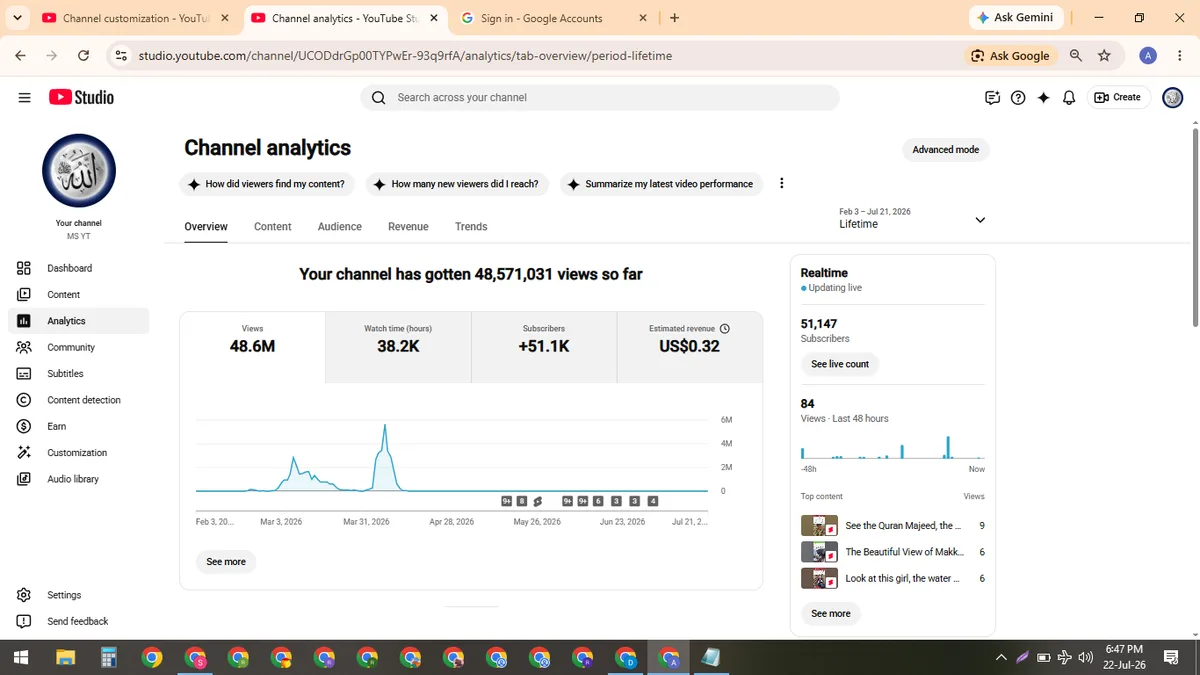Viewport: 1200px width, 675px height.
Task: Select the Subscribers metric card
Action: pyautogui.click(x=544, y=347)
